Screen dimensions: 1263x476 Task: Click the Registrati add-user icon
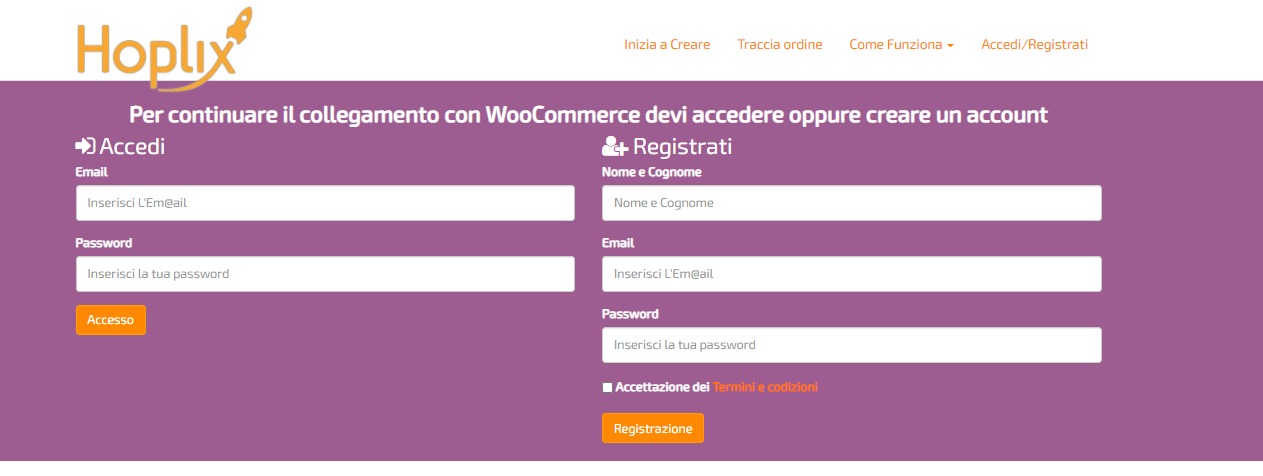click(615, 147)
